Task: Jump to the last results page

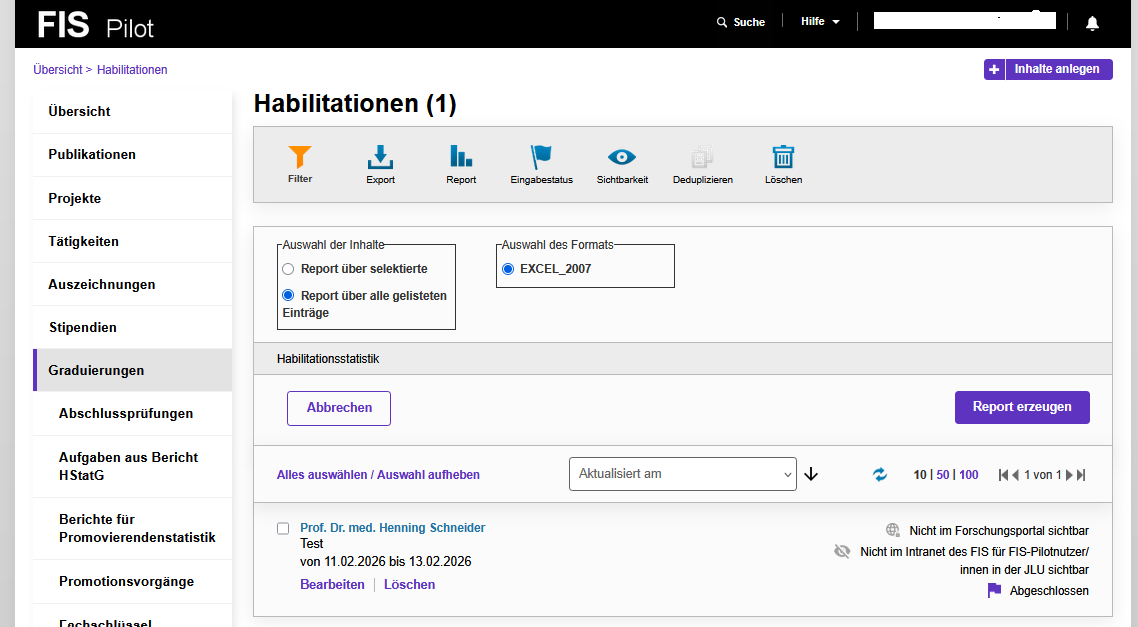Action: pos(1081,475)
